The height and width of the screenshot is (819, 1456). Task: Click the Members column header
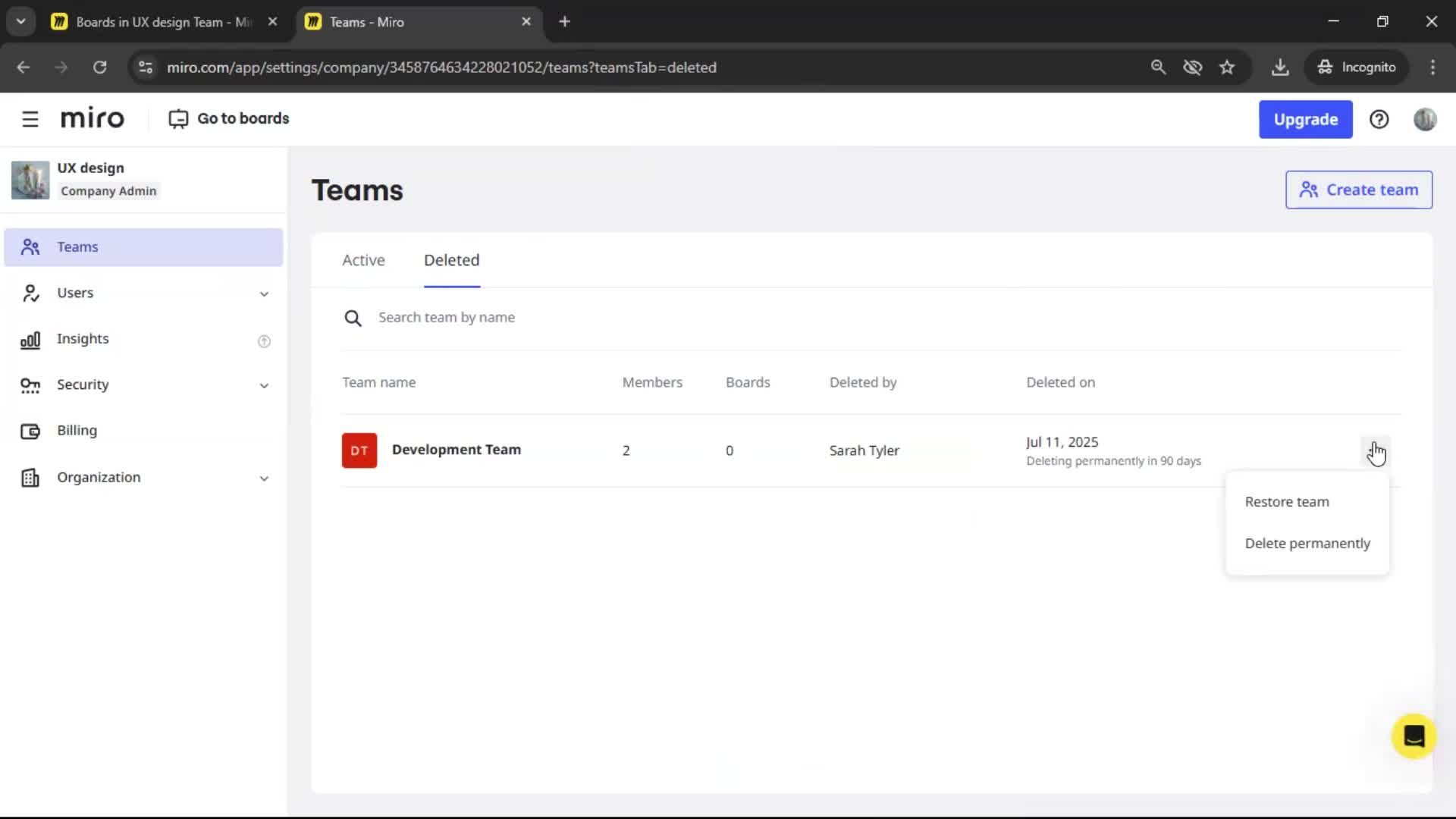pyautogui.click(x=652, y=383)
